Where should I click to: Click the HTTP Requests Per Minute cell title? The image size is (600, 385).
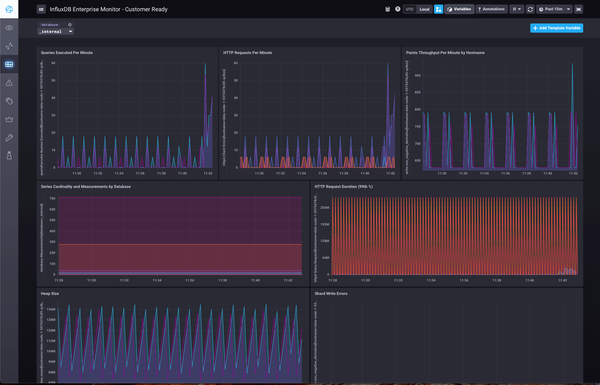(247, 53)
